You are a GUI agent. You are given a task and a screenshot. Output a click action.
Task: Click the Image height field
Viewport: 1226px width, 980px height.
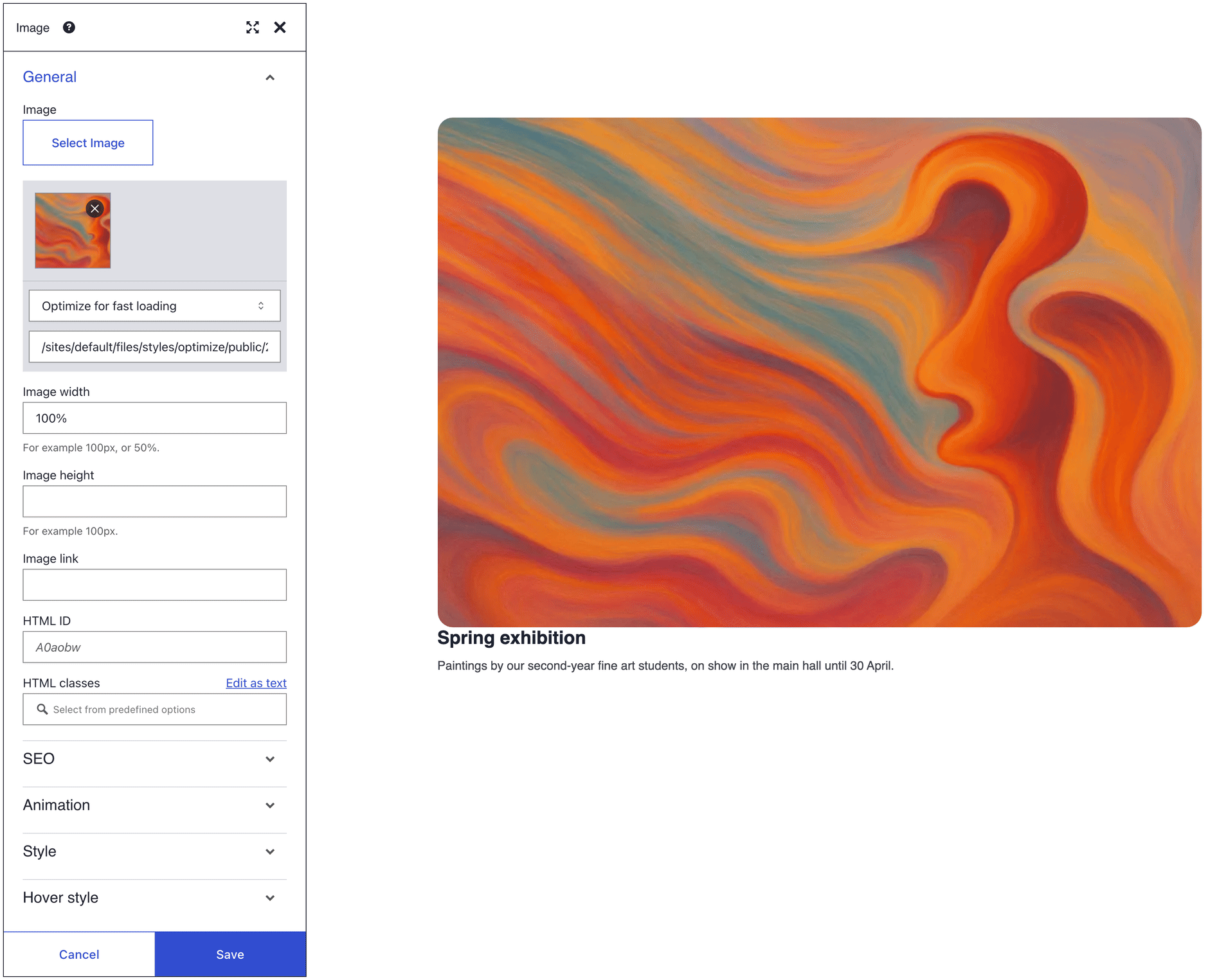pyautogui.click(x=154, y=501)
